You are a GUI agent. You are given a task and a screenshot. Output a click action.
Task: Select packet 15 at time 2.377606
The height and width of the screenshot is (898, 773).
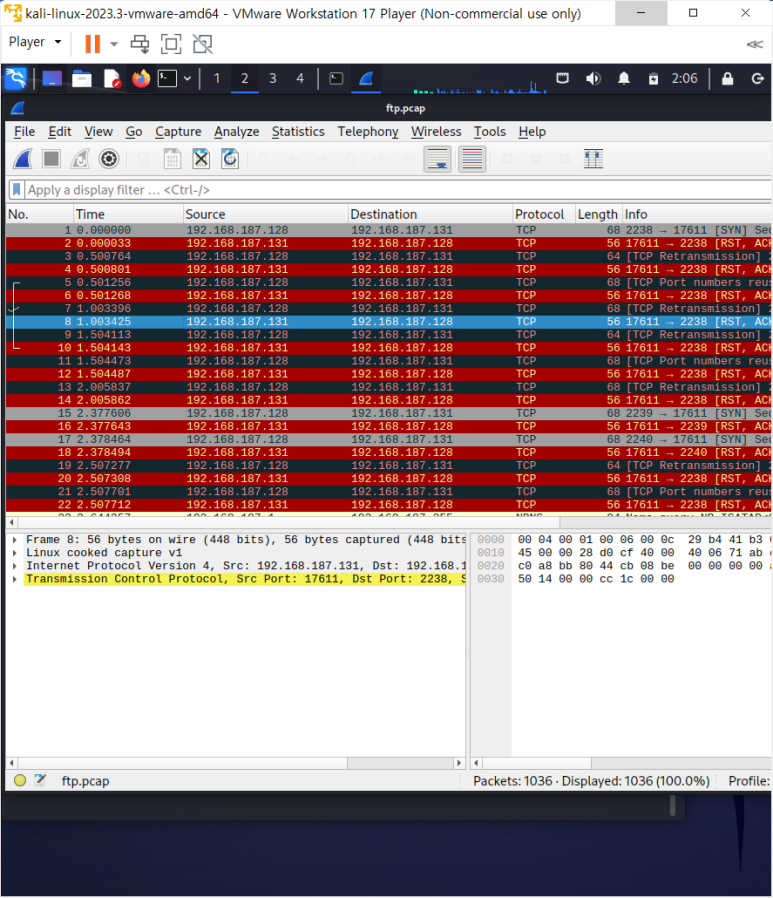(x=388, y=413)
